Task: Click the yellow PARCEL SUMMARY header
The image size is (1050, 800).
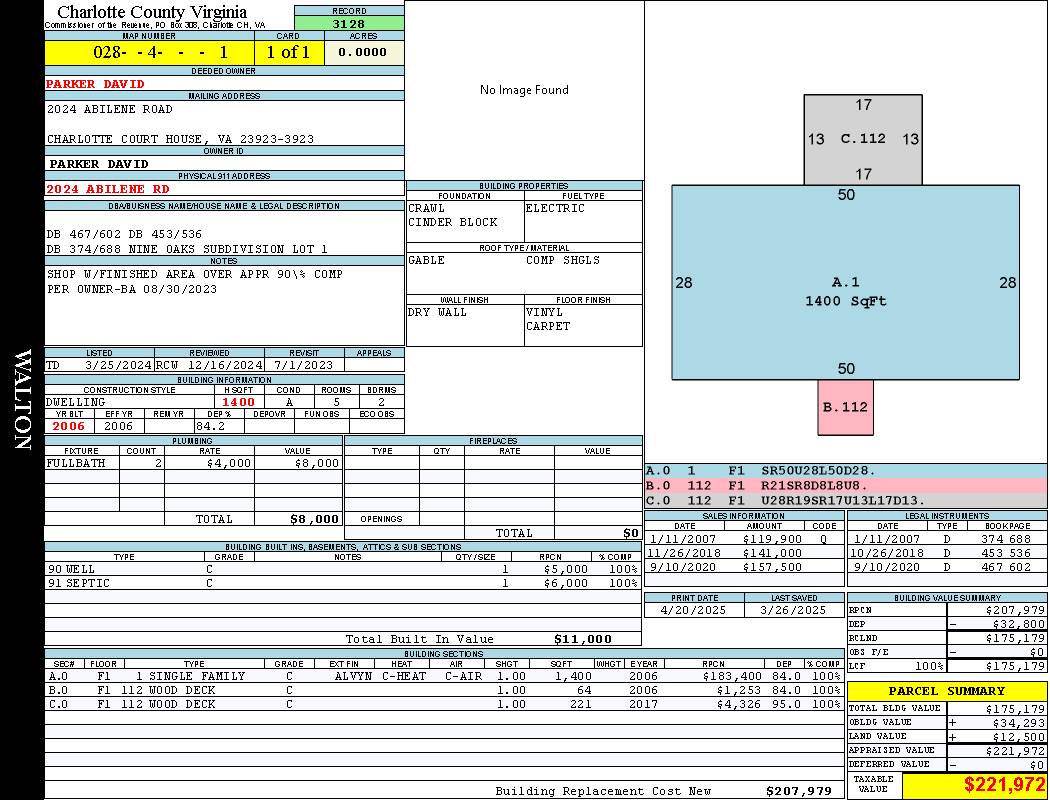Action: tap(947, 691)
